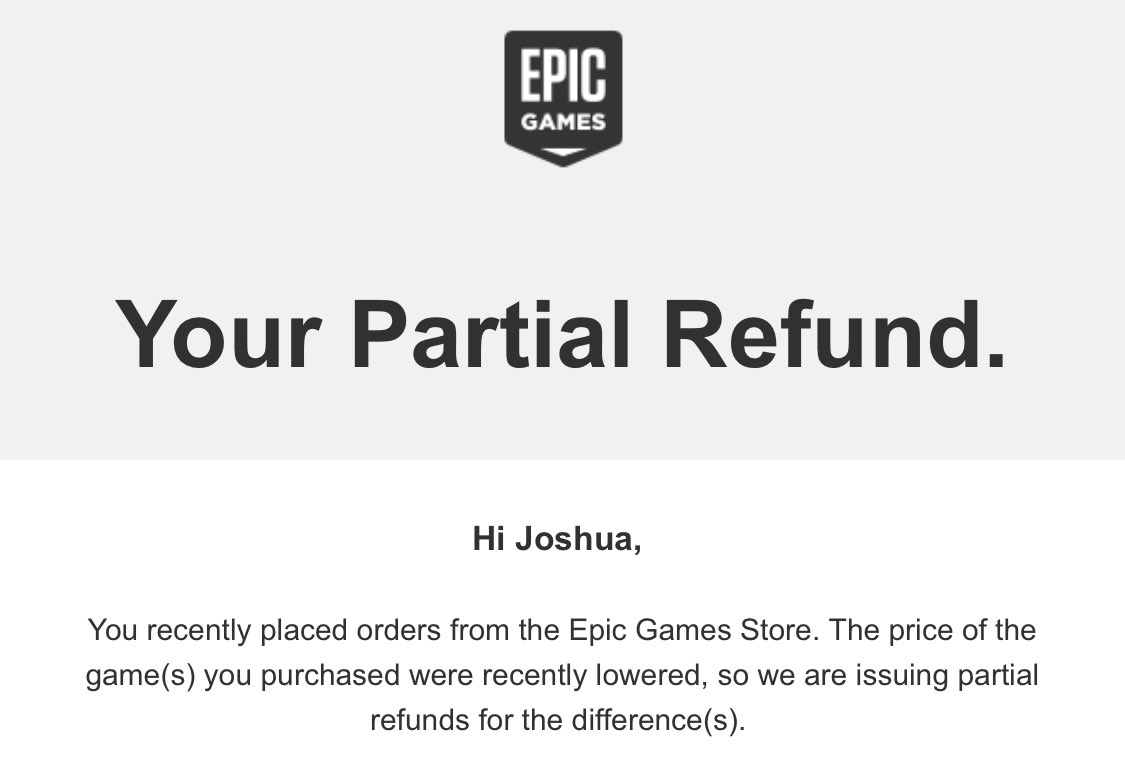Click the word 'difference(s)' in the last line
The height and width of the screenshot is (775, 1125).
click(654, 720)
